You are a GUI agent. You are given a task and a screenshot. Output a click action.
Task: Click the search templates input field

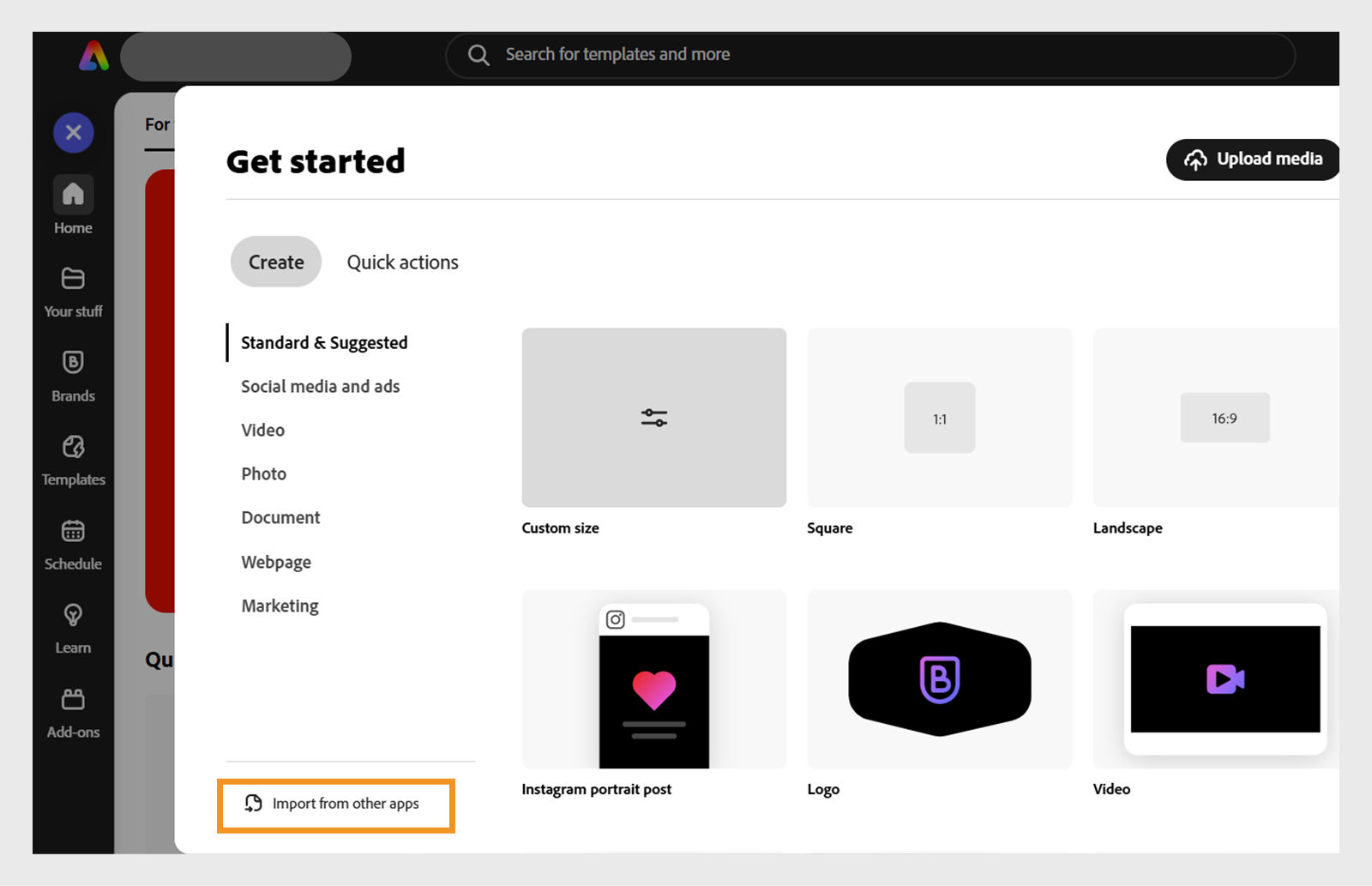coord(857,54)
